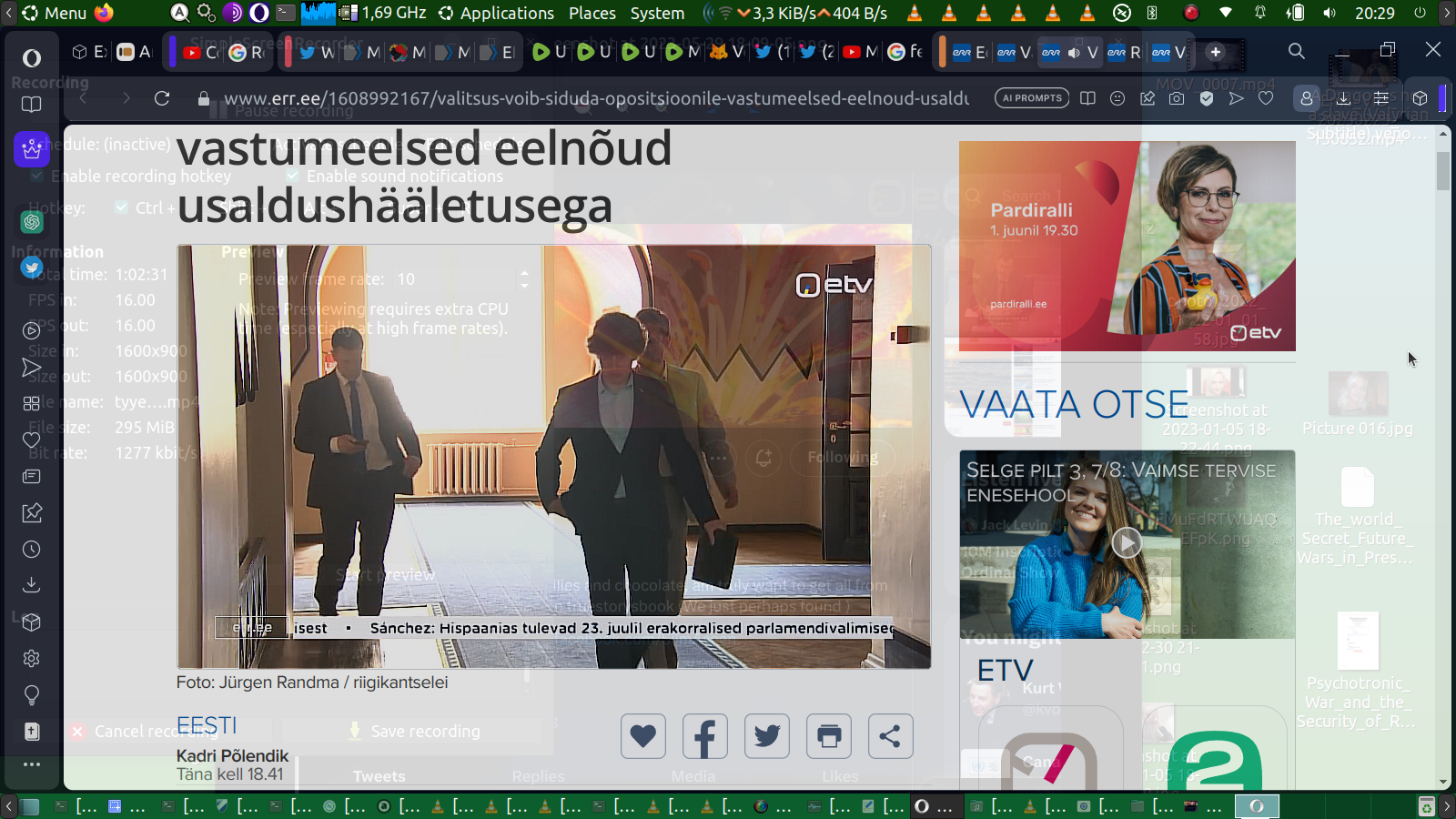Click the address bar URL field

596,98
